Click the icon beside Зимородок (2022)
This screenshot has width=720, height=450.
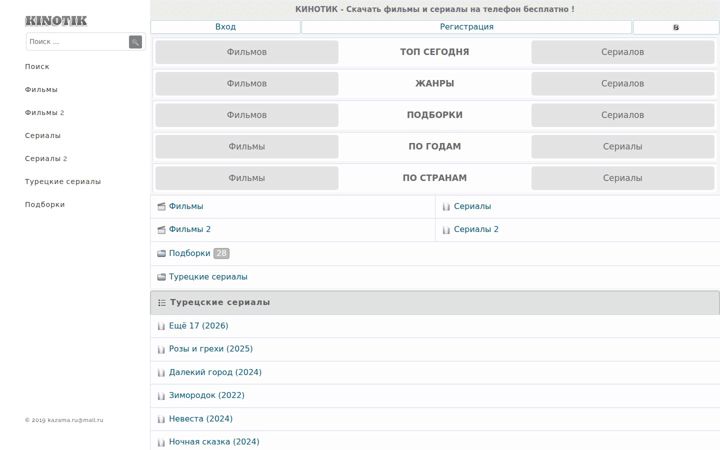[x=161, y=396]
